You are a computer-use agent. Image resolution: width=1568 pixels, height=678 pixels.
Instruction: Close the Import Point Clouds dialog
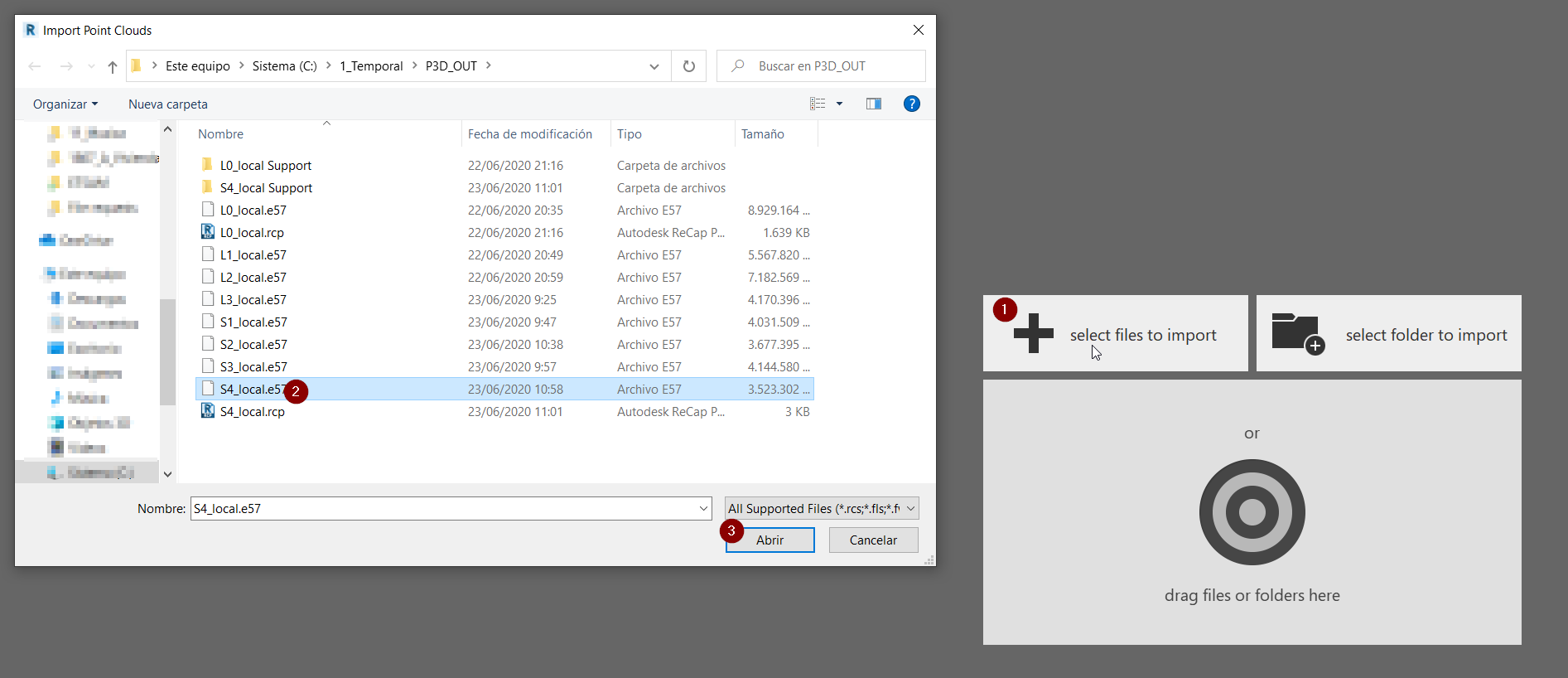click(x=918, y=30)
